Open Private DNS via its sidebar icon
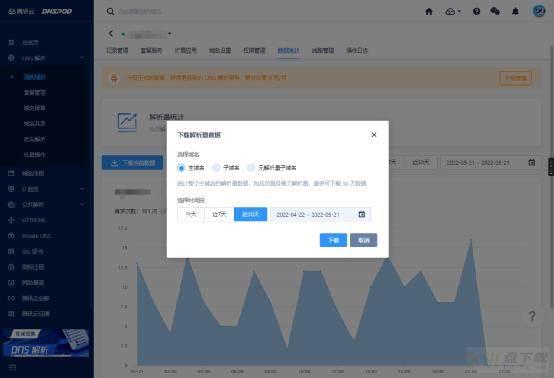 [x=11, y=236]
